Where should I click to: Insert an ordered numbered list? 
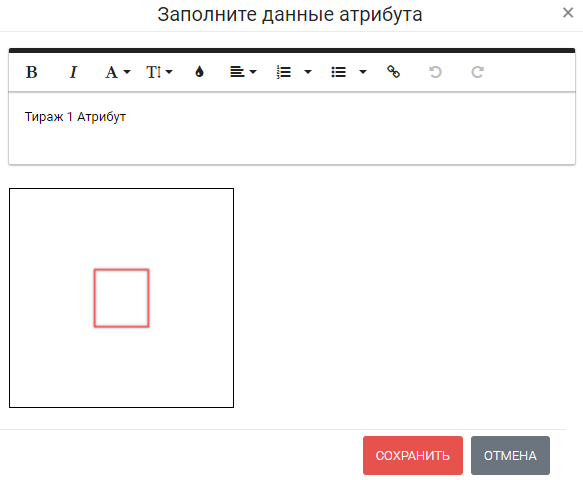pyautogui.click(x=284, y=72)
